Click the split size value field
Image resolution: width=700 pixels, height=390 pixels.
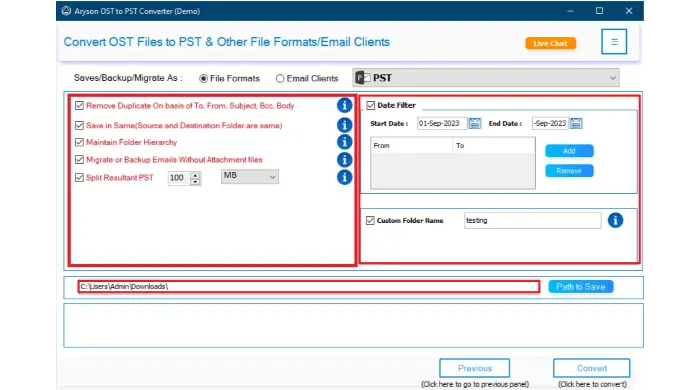(179, 178)
